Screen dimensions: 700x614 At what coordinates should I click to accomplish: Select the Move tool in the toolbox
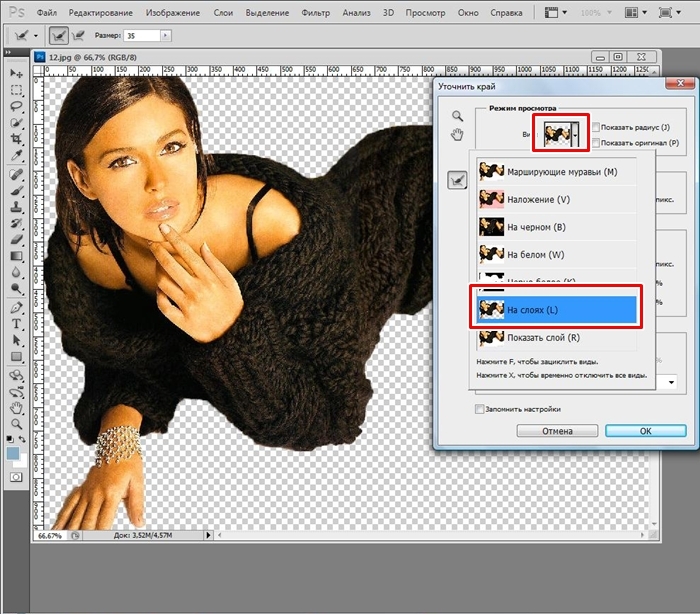tap(16, 74)
